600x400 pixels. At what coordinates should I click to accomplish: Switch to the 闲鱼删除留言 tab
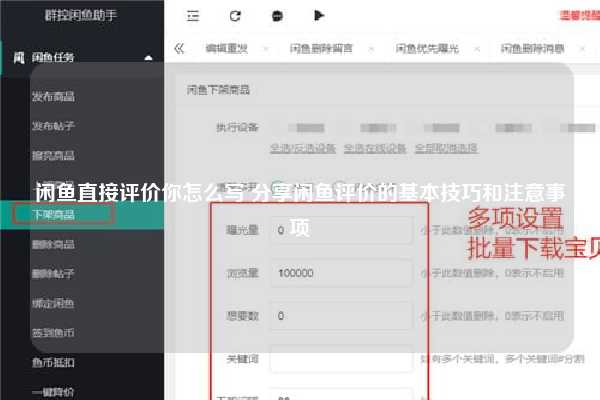(321, 49)
